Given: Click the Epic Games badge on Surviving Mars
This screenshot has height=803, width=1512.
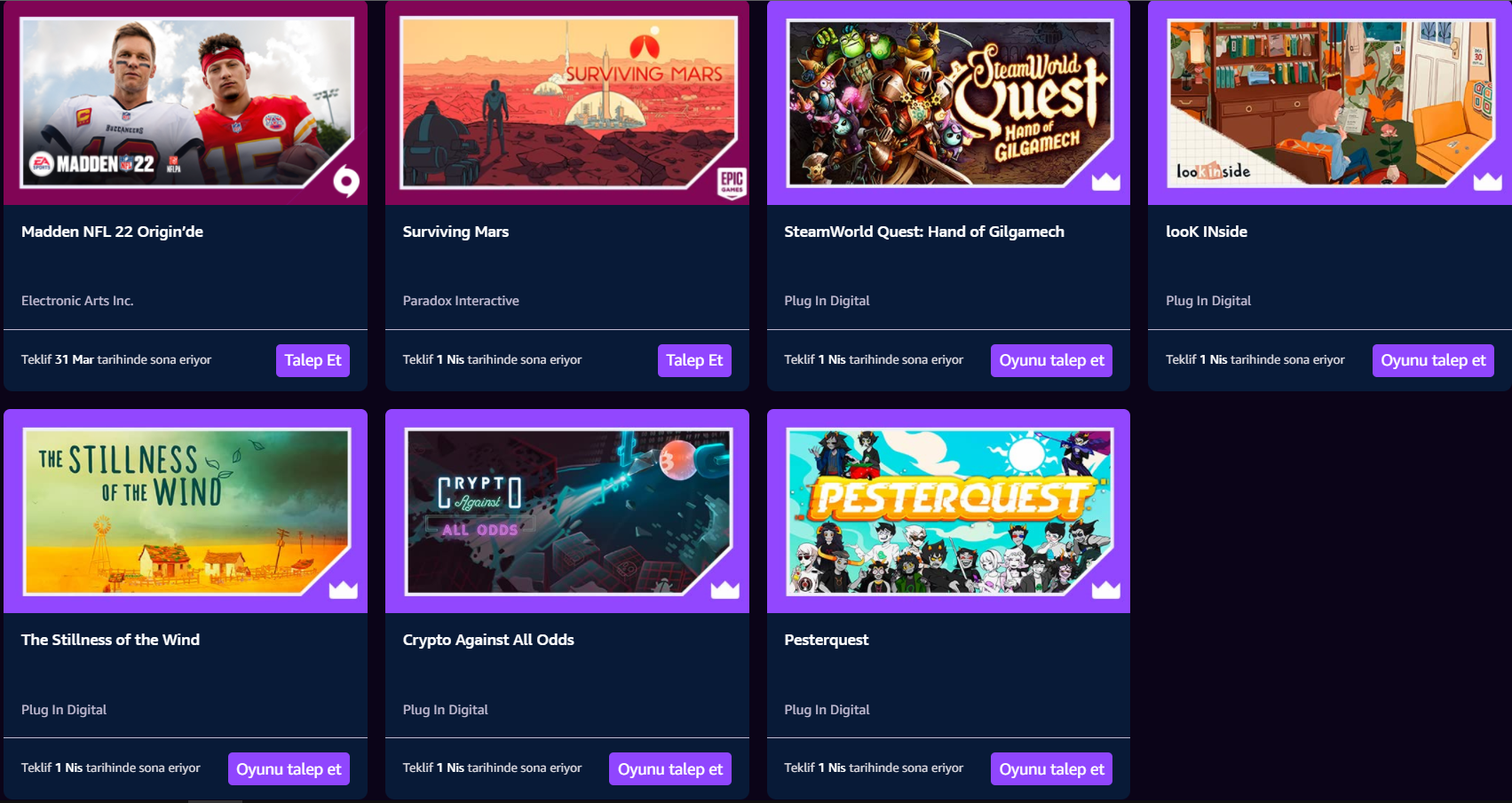Looking at the screenshot, I should coord(732,182).
